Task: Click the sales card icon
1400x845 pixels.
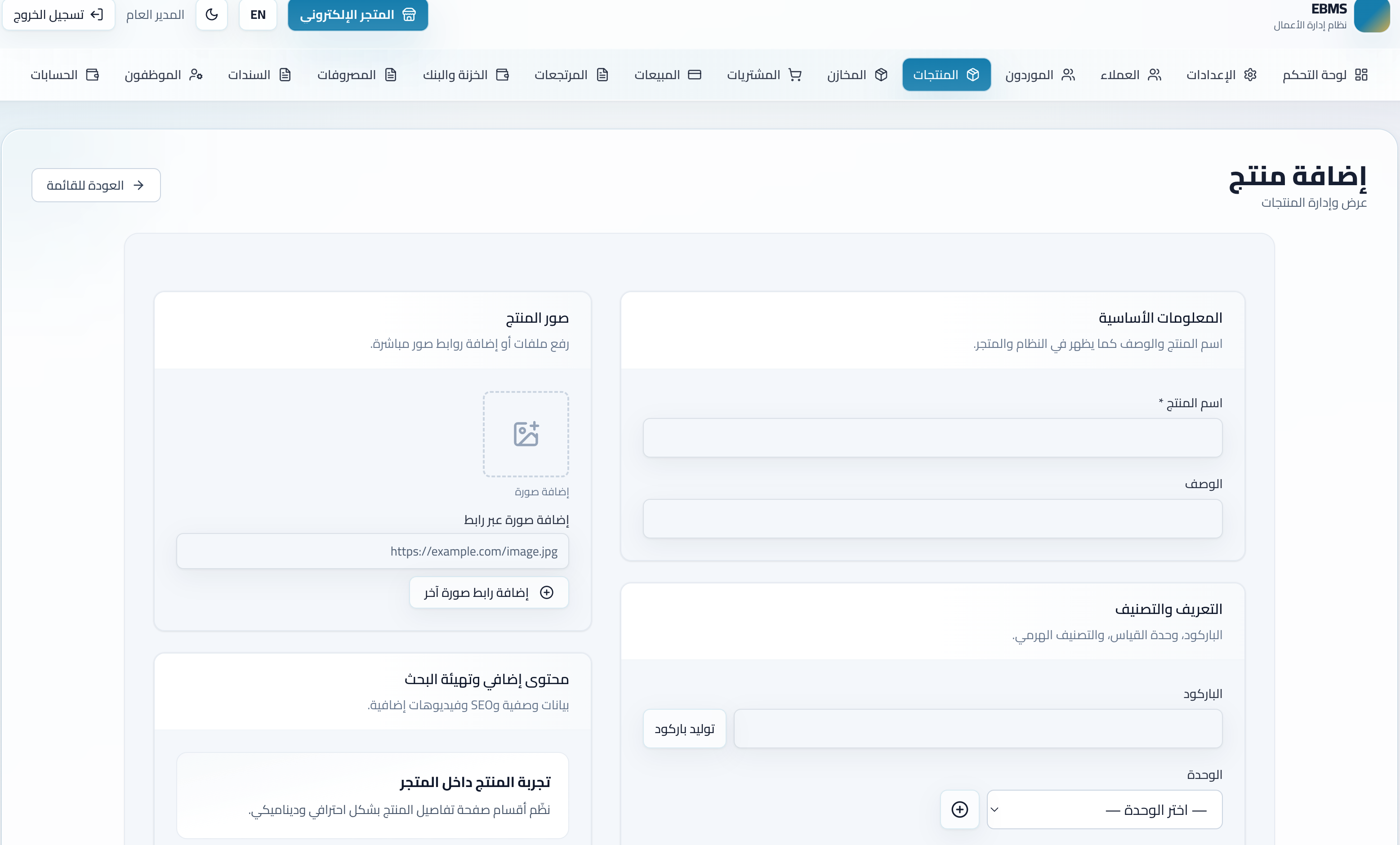Action: (x=694, y=75)
